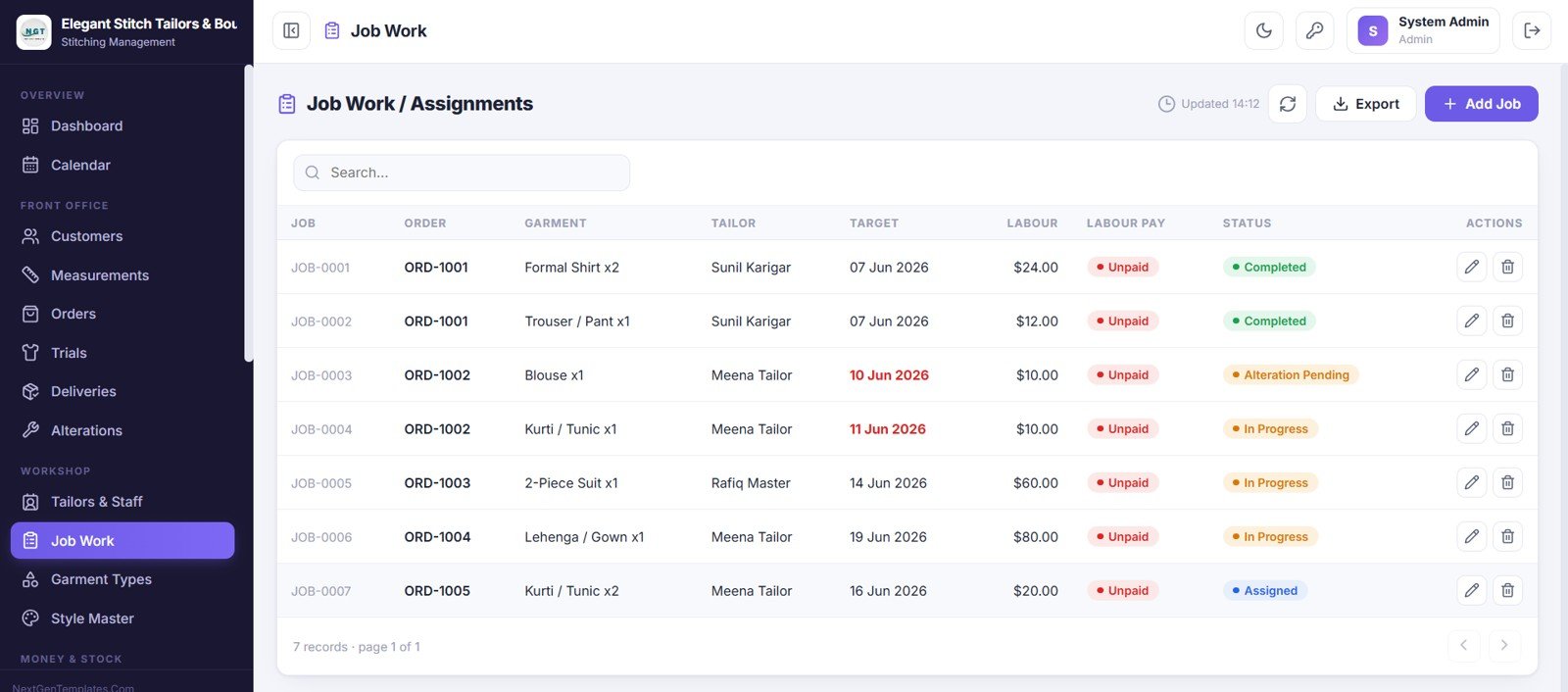The image size is (1568, 692).
Task: Edit job JOB-0007
Action: point(1472,590)
